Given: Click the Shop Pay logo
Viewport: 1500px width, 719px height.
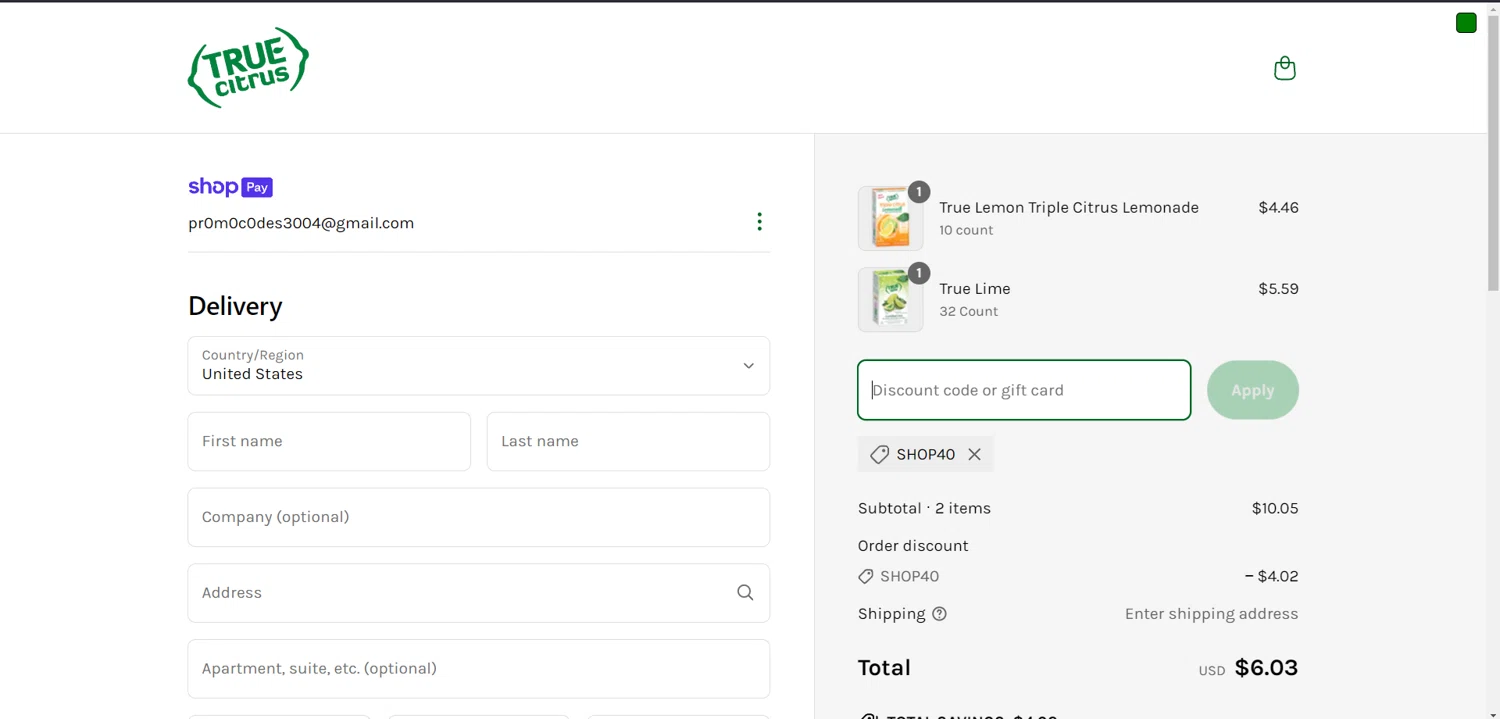Looking at the screenshot, I should point(230,187).
